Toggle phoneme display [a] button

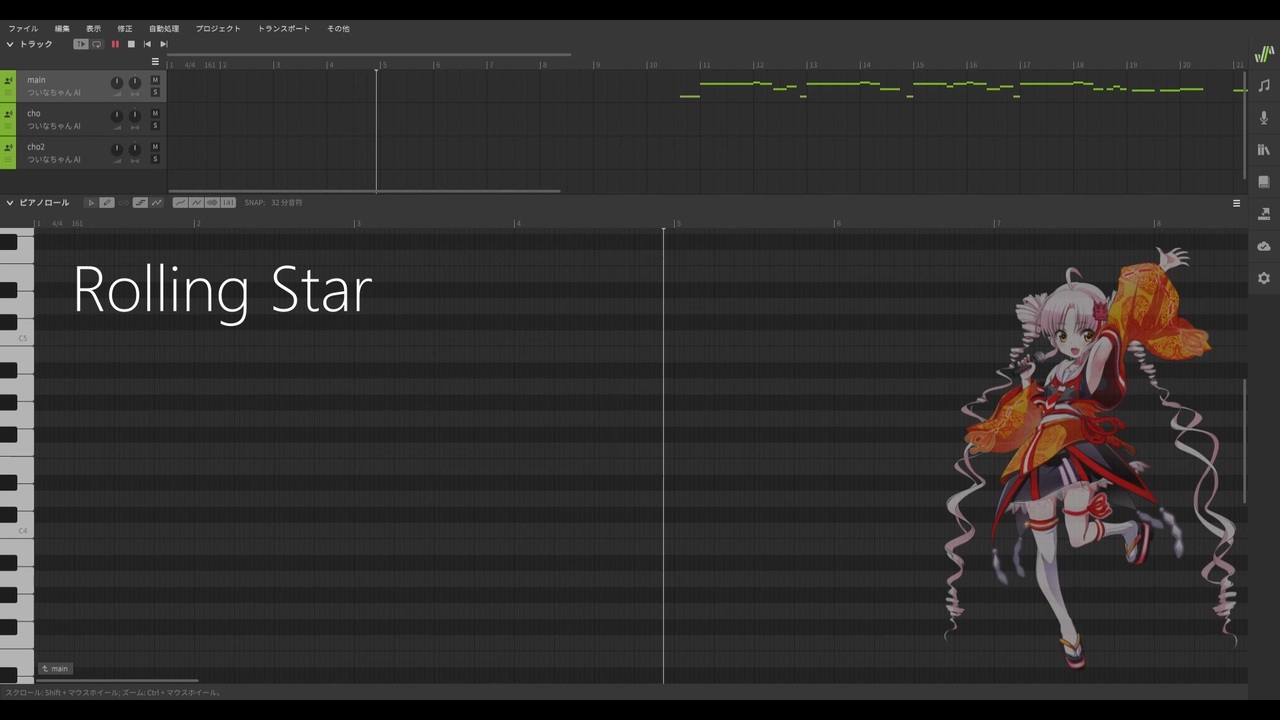(228, 203)
